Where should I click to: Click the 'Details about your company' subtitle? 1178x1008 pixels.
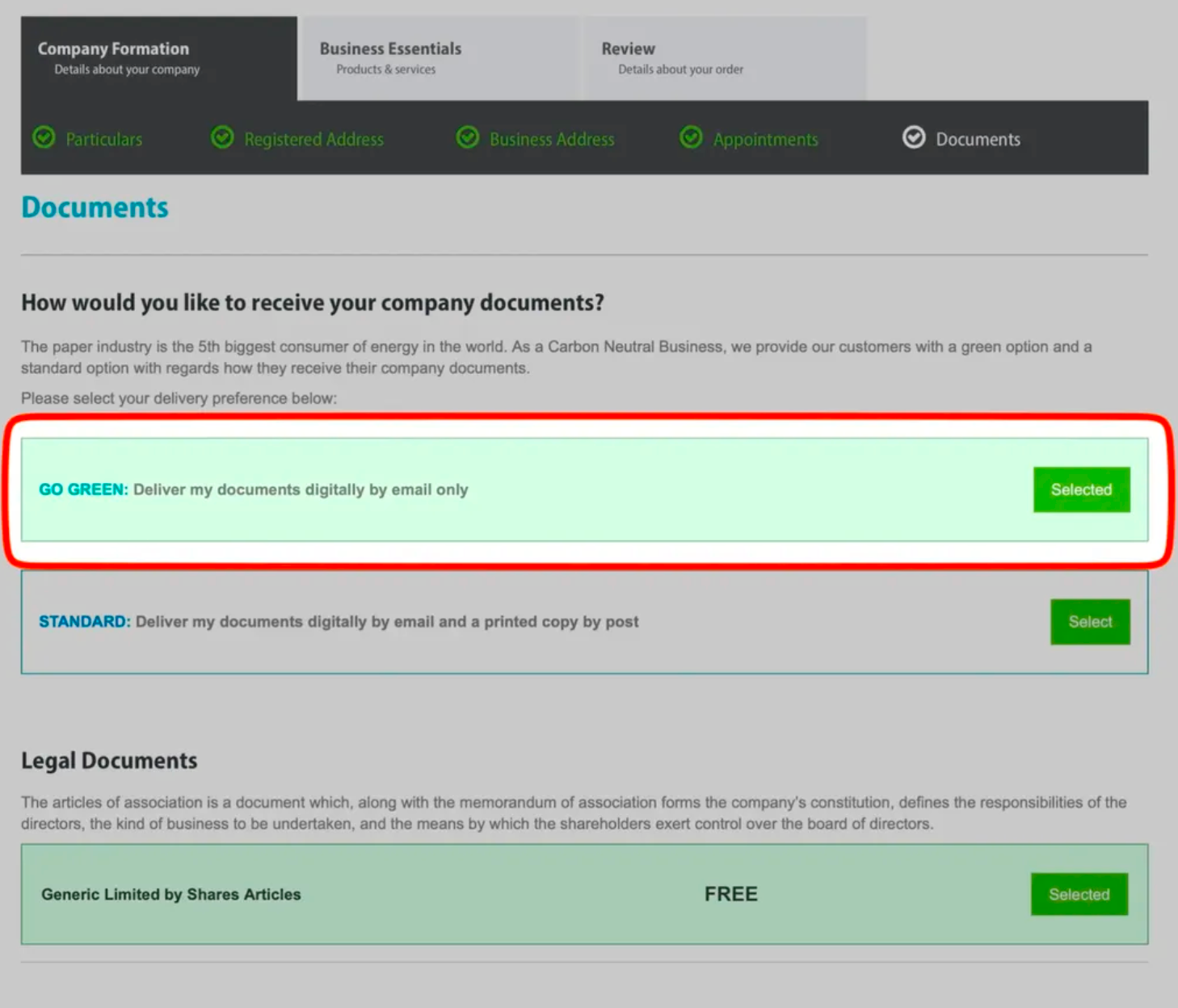click(x=127, y=69)
